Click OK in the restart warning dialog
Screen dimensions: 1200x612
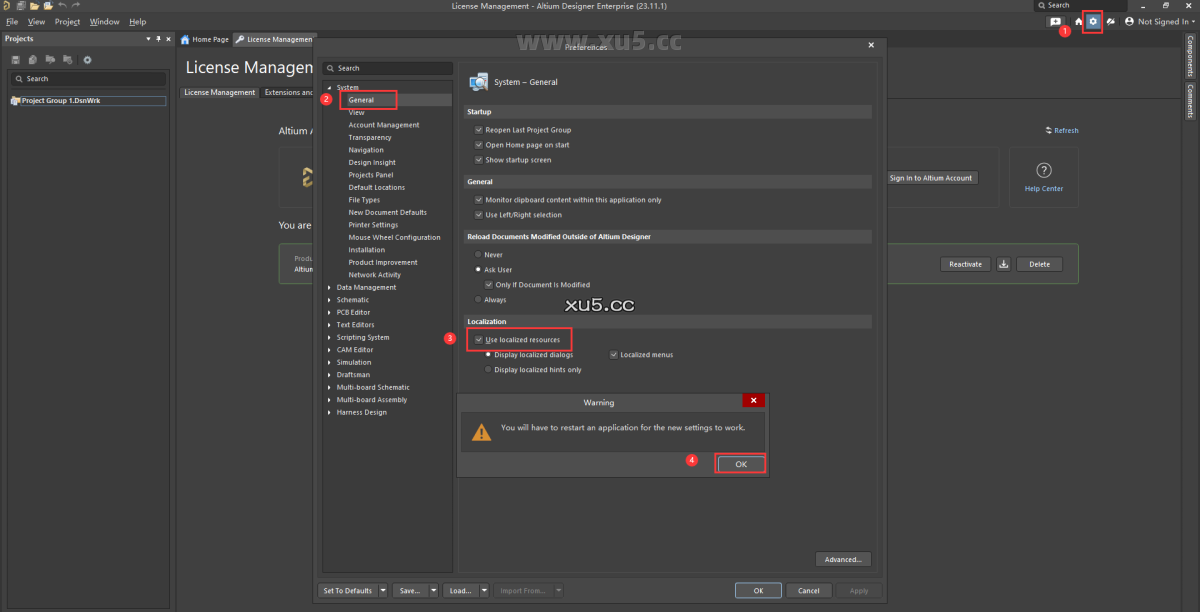point(740,463)
